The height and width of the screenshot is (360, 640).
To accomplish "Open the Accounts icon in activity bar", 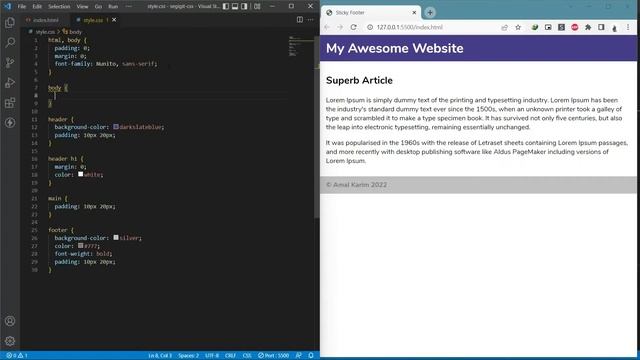I will pyautogui.click(x=10, y=321).
